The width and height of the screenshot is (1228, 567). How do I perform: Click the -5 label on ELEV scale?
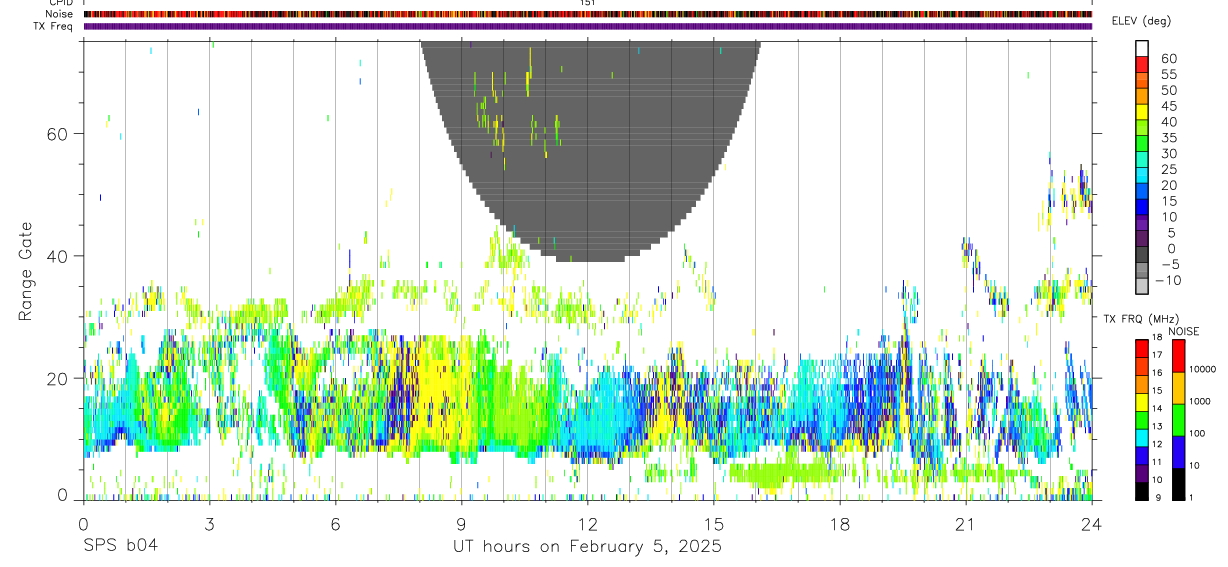(1169, 265)
